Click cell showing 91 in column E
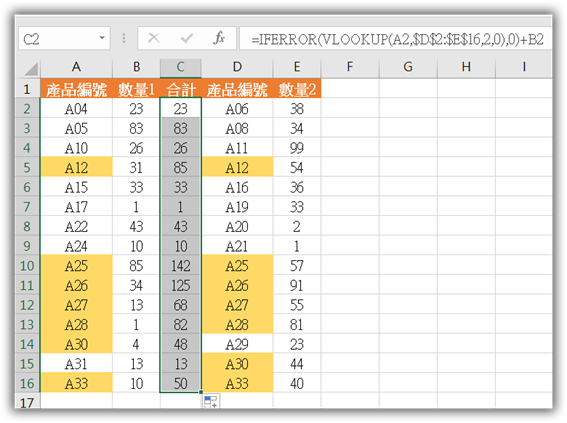Screen dimensions: 567x423 297,285
